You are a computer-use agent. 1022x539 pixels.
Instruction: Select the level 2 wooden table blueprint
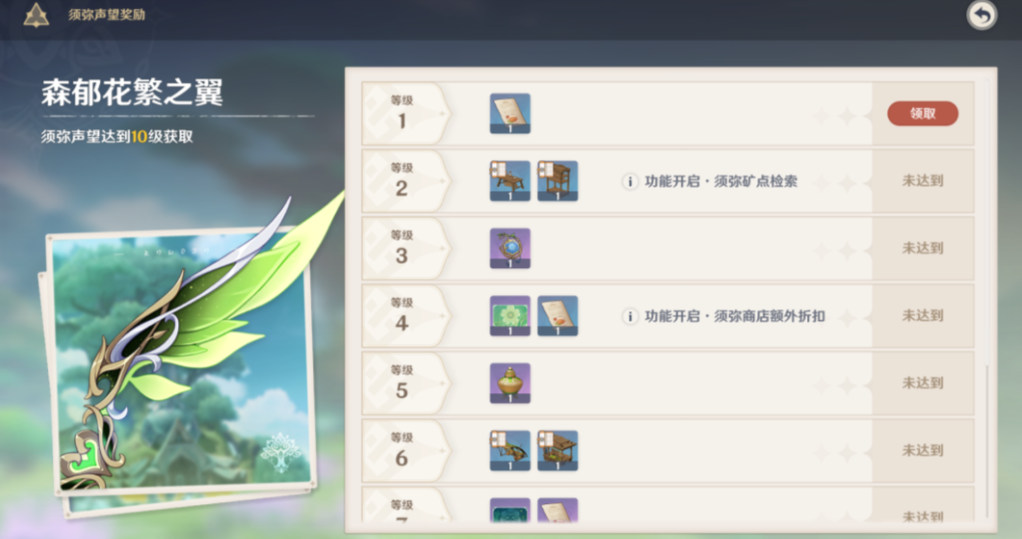[x=510, y=181]
